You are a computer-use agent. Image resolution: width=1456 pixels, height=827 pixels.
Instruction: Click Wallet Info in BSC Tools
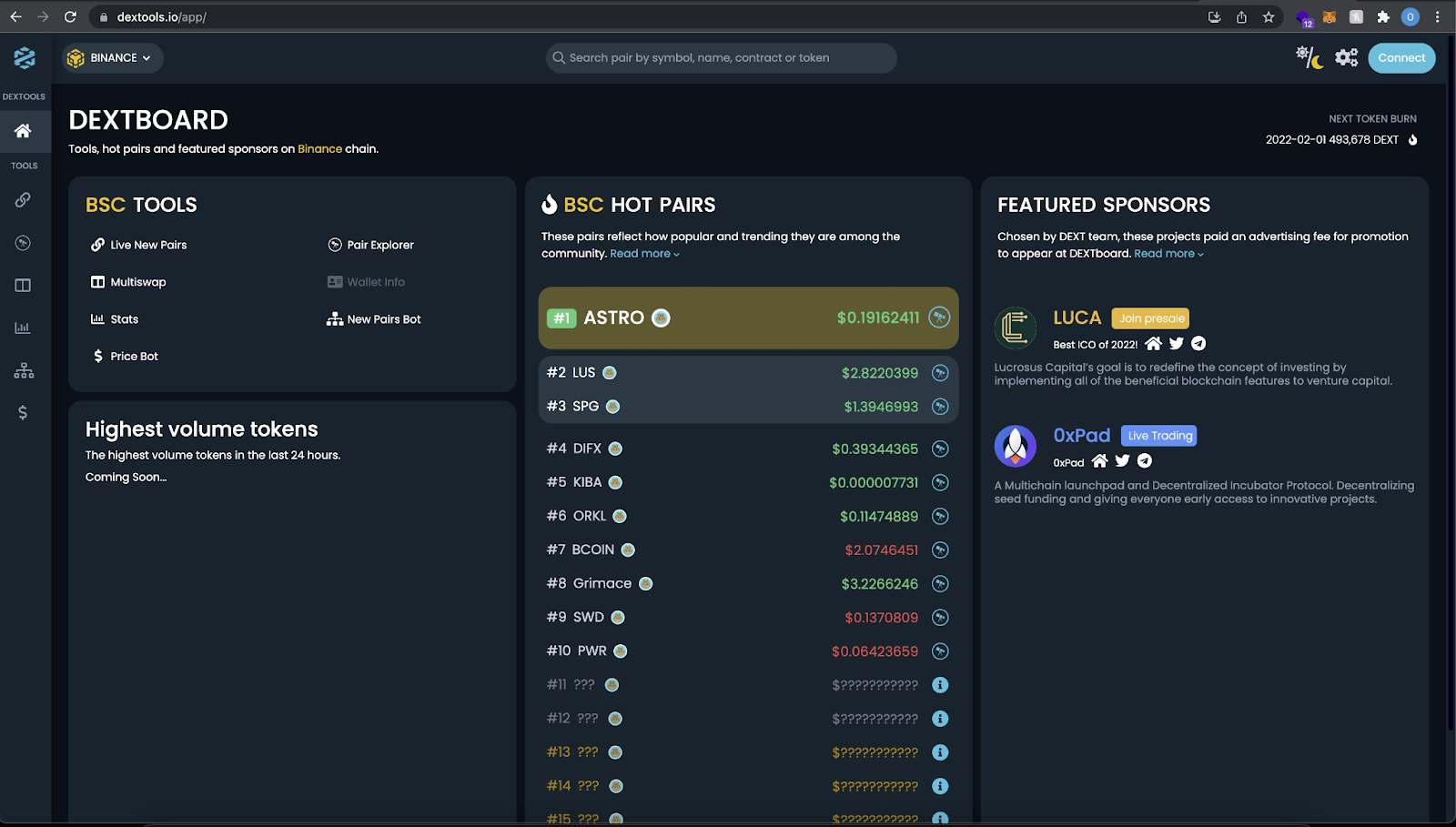coord(366,282)
